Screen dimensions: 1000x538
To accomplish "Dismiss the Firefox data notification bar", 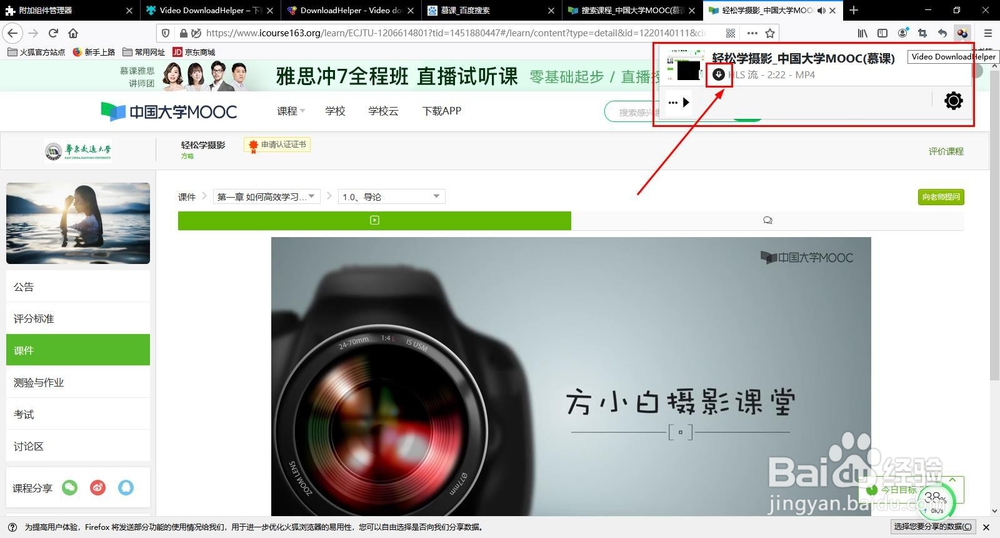I will [986, 527].
